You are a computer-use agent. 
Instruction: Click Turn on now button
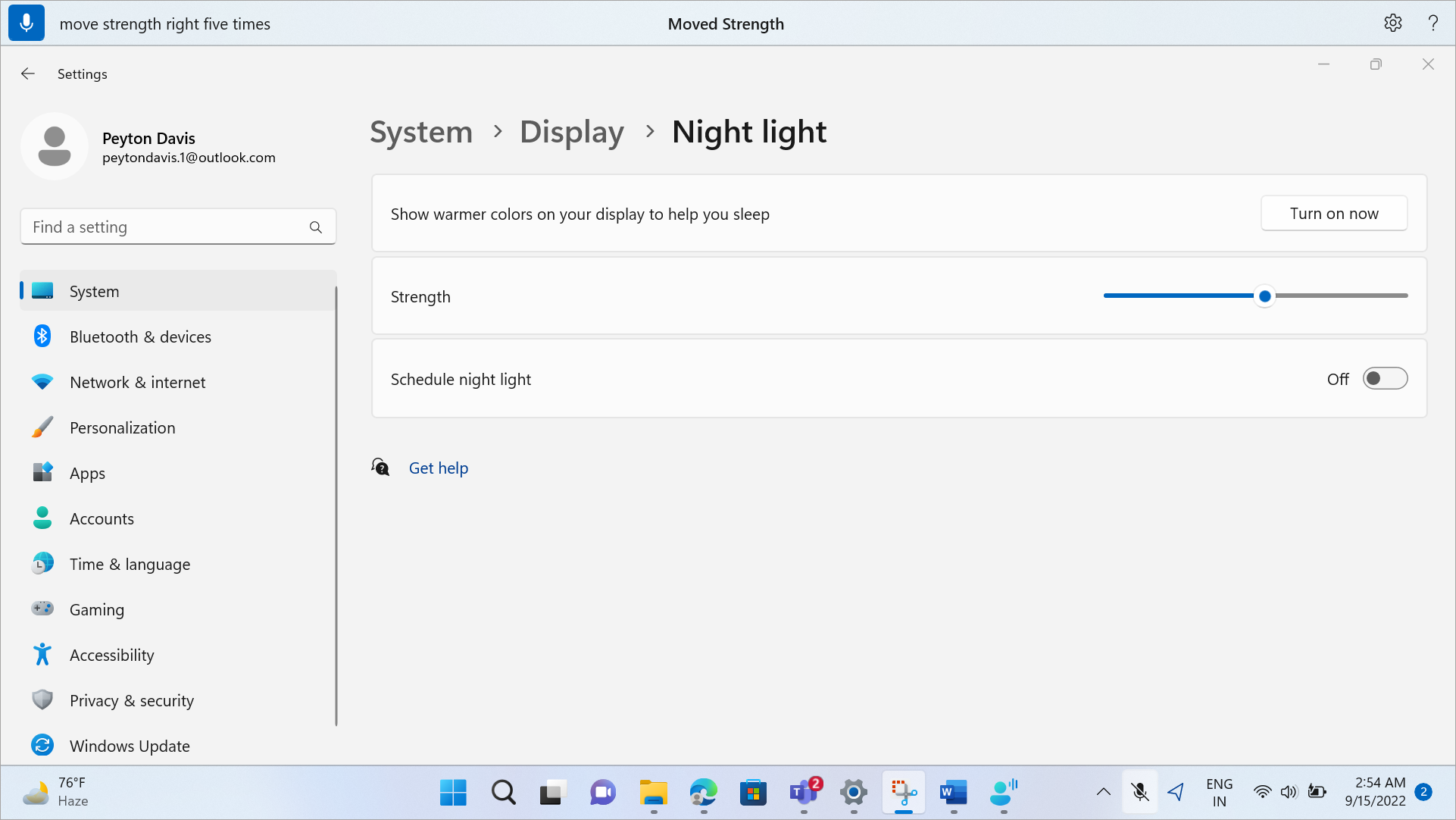pyautogui.click(x=1334, y=213)
